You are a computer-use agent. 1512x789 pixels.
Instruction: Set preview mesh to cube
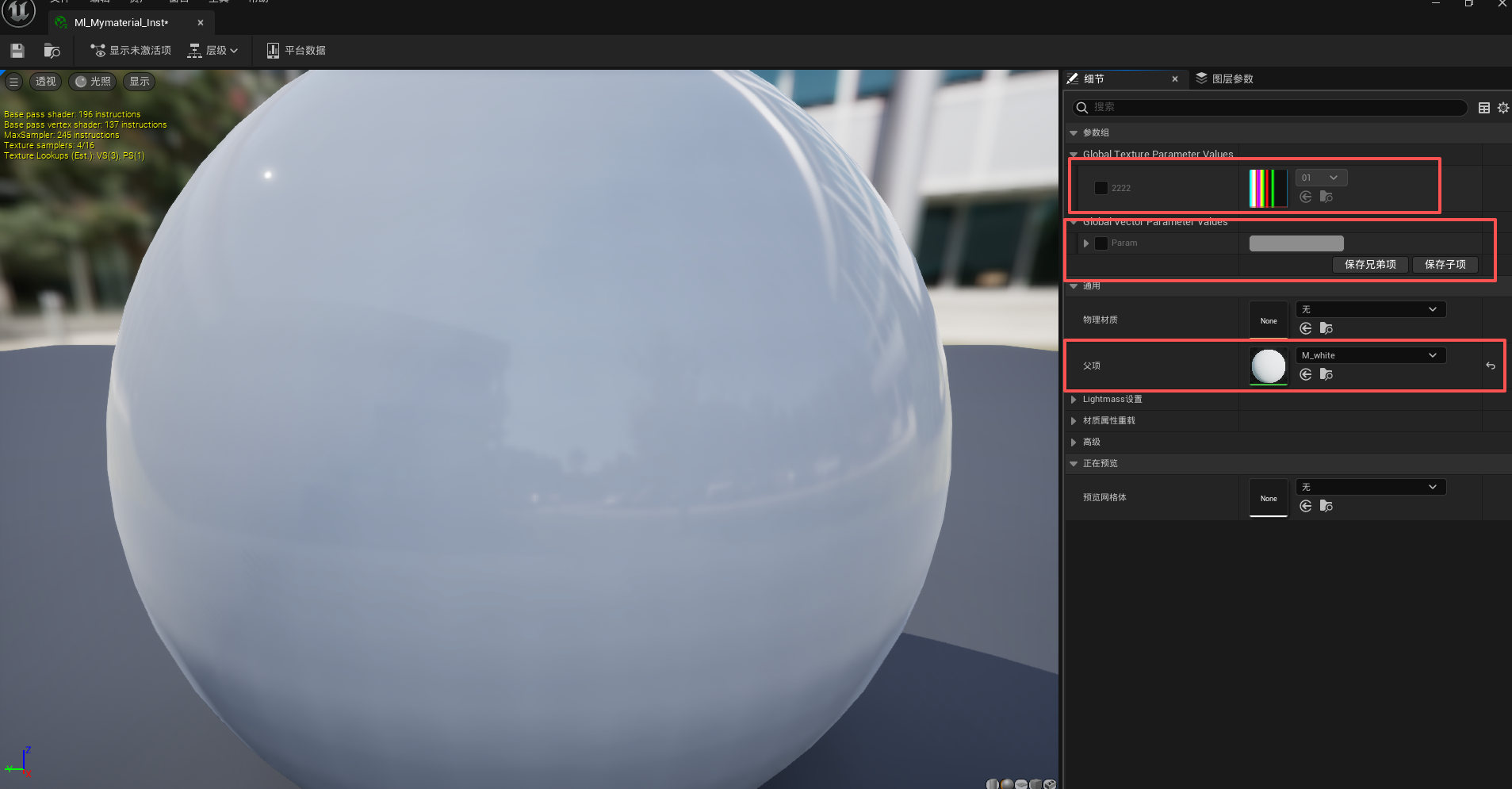(x=1035, y=783)
